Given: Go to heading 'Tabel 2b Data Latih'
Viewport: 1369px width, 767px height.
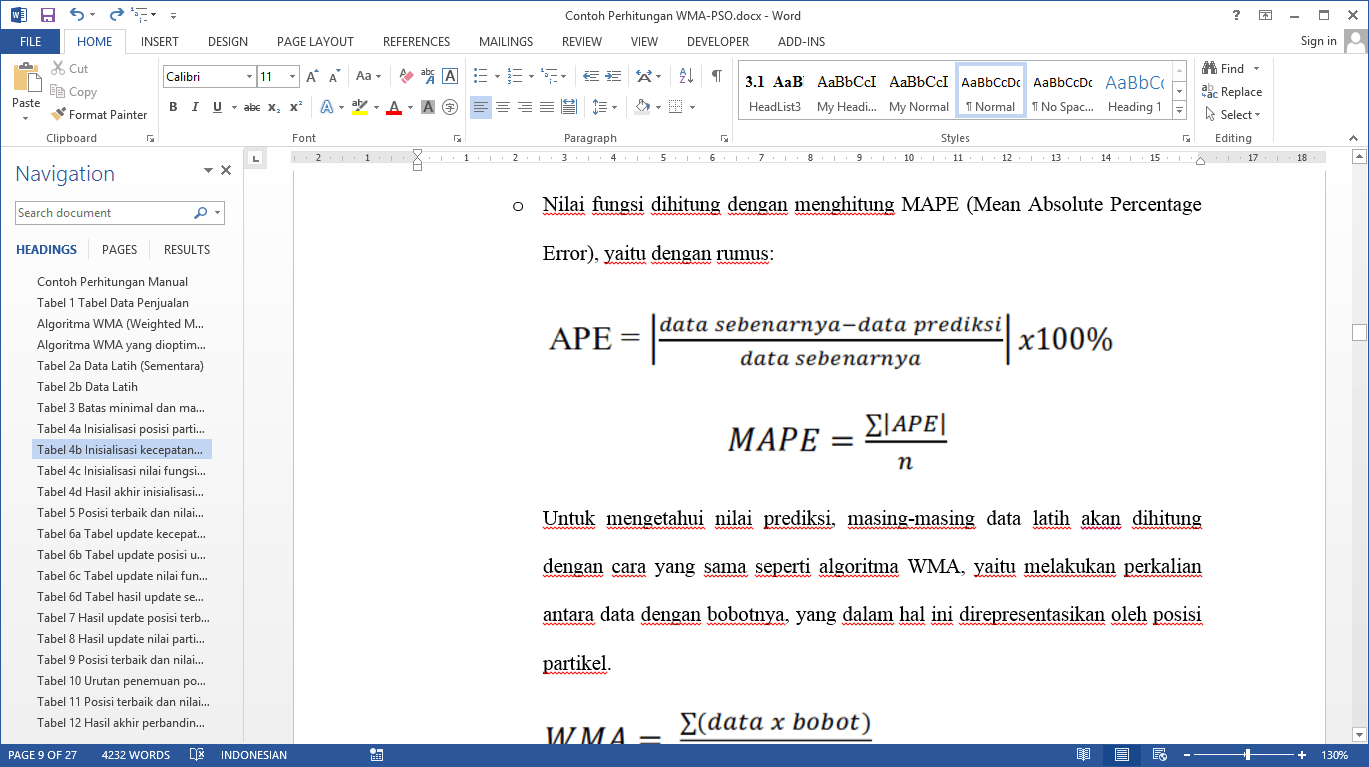Looking at the screenshot, I should pyautogui.click(x=87, y=387).
